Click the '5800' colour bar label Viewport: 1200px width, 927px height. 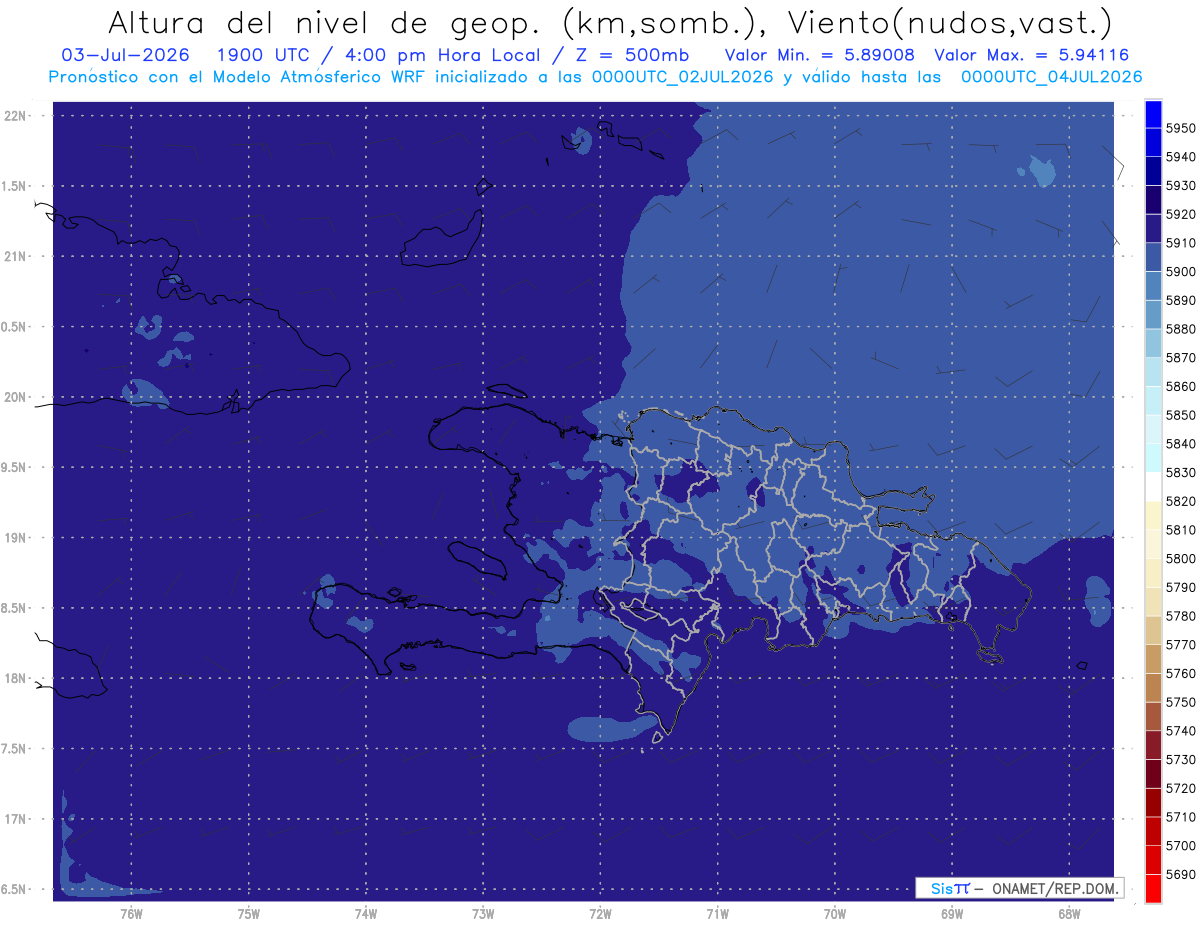point(1181,558)
